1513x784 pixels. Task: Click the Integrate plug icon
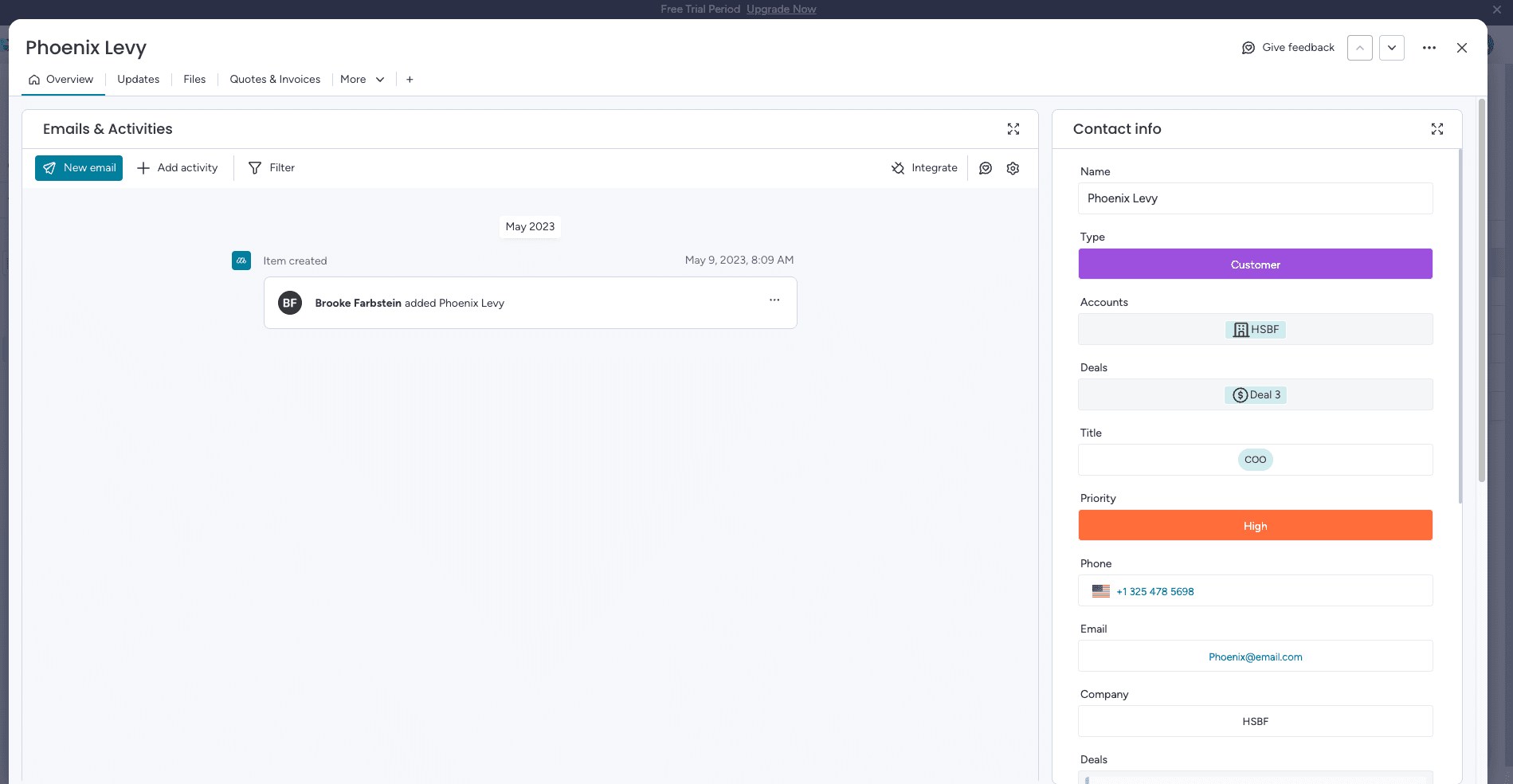click(898, 168)
